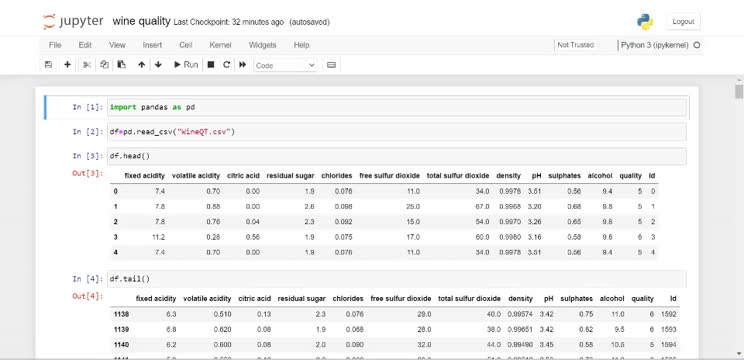This screenshot has width=744, height=360.
Task: Open the View menu
Action: (117, 45)
